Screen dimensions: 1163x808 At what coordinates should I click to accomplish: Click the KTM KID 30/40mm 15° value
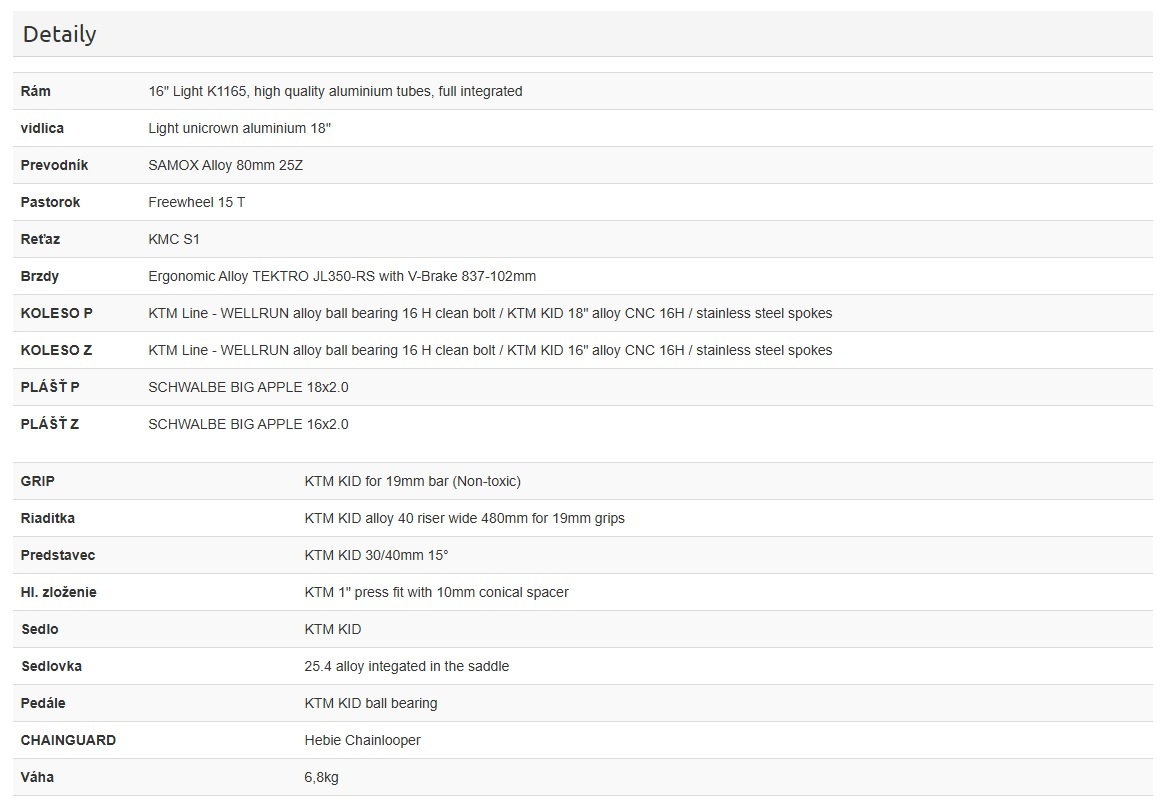376,555
